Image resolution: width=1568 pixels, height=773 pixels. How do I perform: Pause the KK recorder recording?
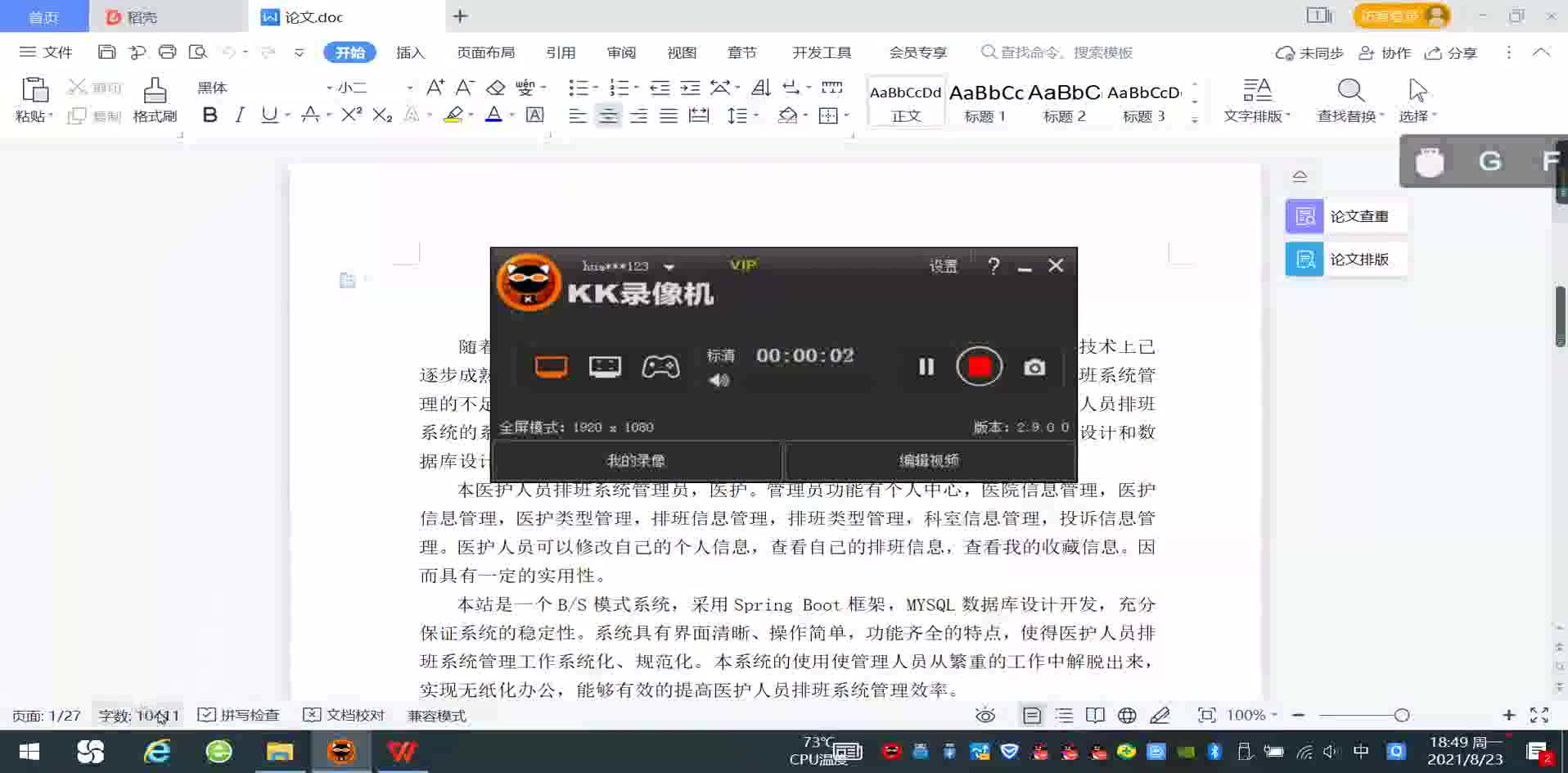pos(926,366)
